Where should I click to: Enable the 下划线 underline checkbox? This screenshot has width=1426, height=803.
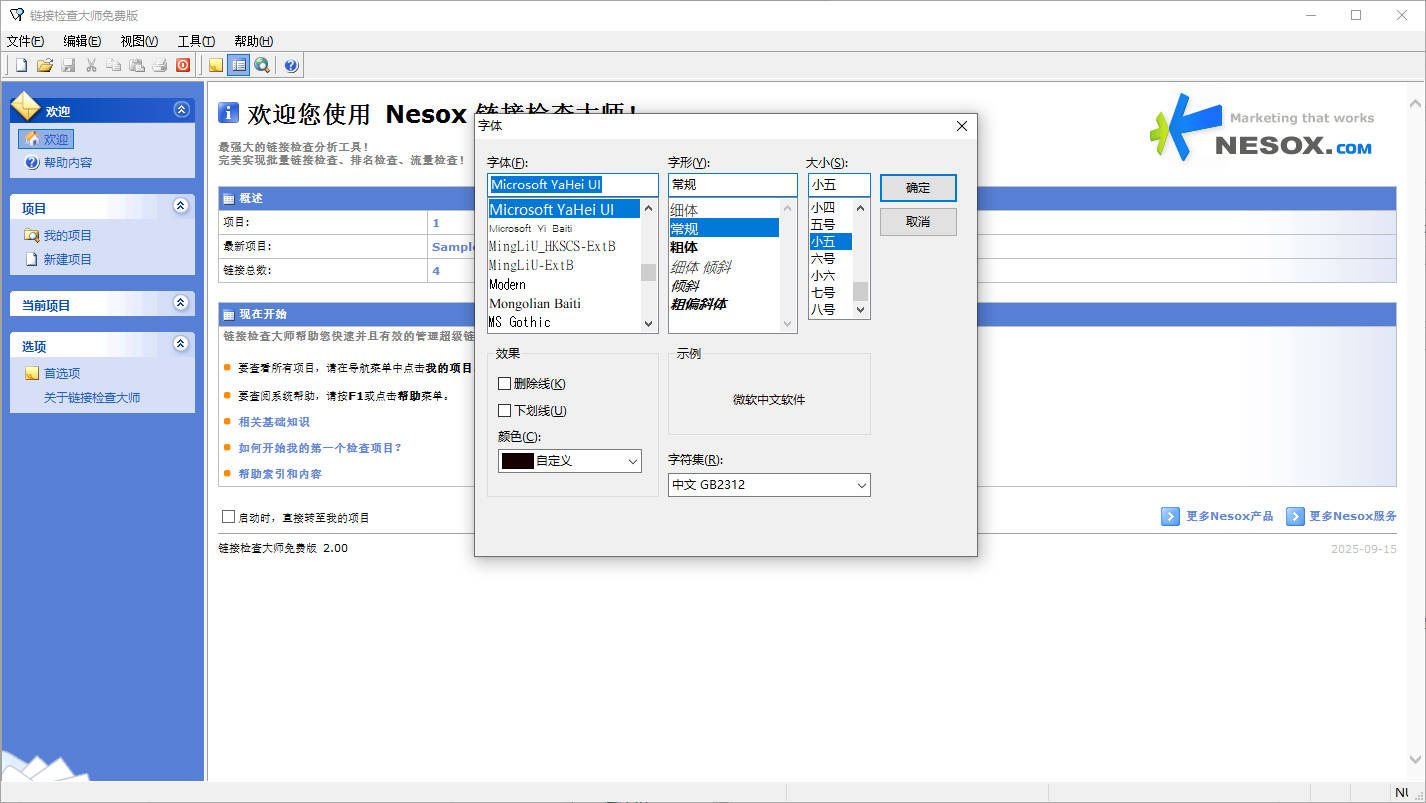click(x=504, y=411)
